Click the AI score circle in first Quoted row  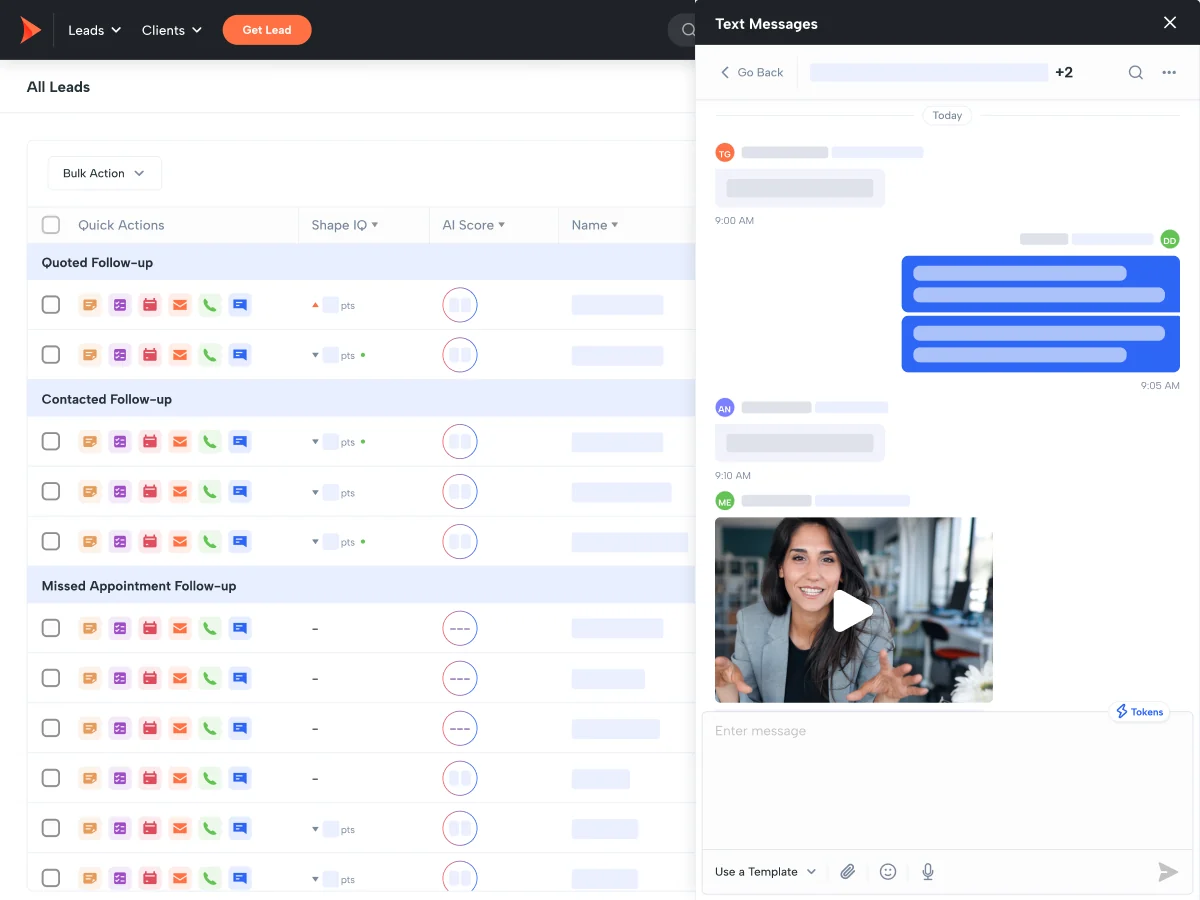pyautogui.click(x=460, y=305)
